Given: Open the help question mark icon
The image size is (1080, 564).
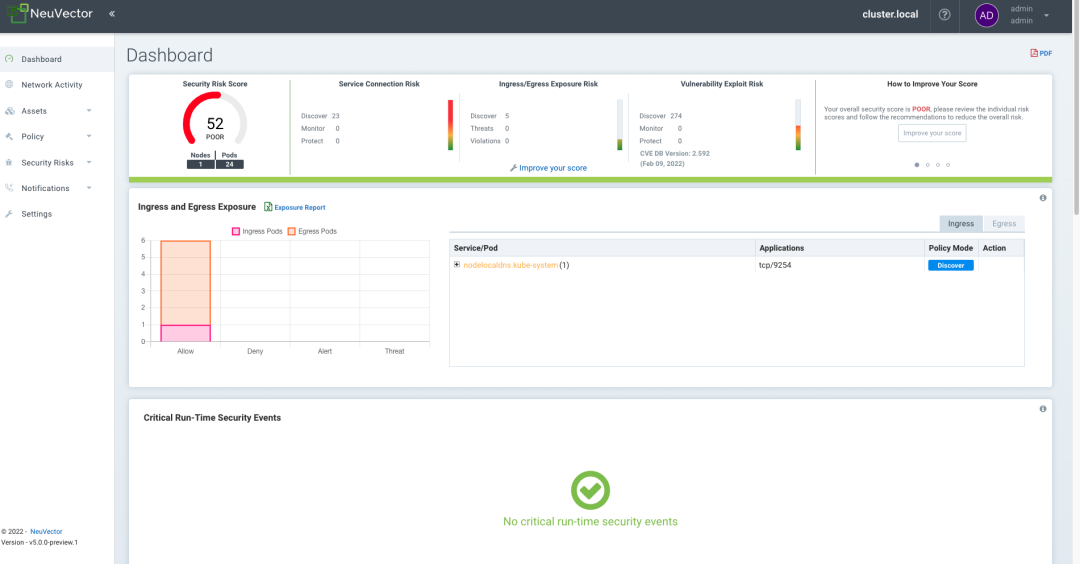Looking at the screenshot, I should (x=944, y=14).
